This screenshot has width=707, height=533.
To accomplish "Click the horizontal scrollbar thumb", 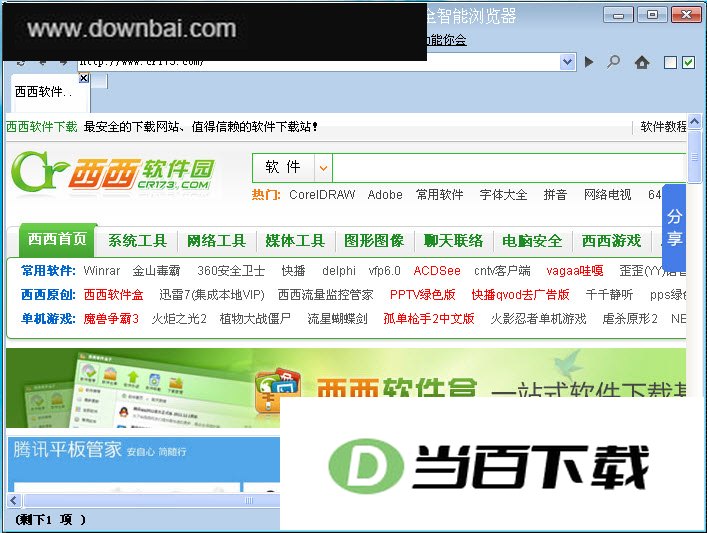I will click(x=152, y=500).
